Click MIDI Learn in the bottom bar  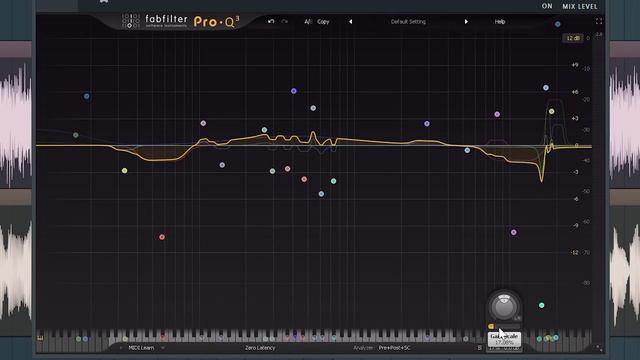click(141, 348)
